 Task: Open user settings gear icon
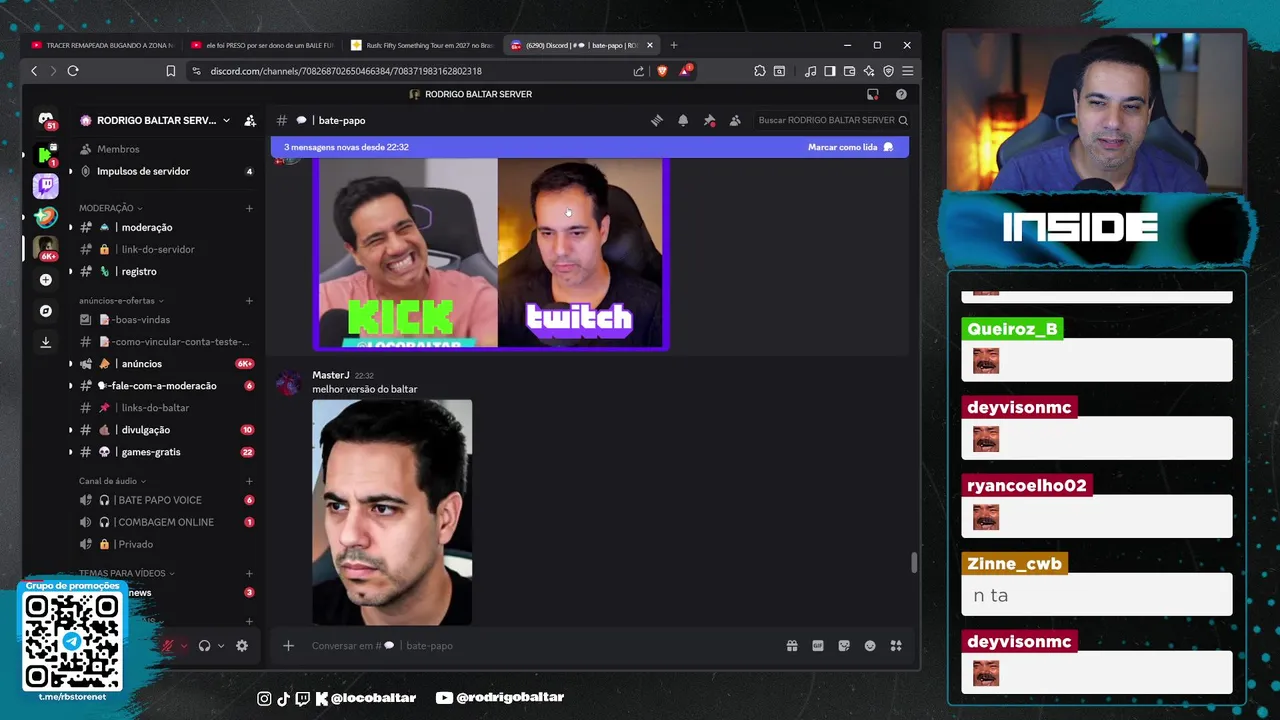242,646
